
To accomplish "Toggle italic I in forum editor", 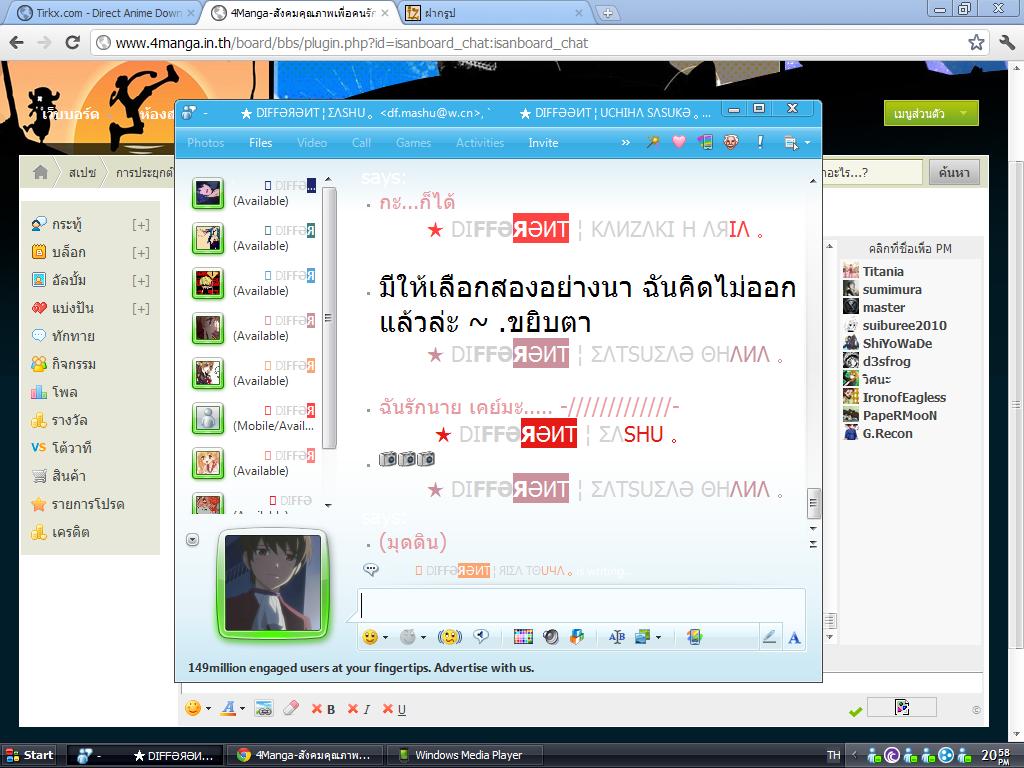I will [x=359, y=709].
